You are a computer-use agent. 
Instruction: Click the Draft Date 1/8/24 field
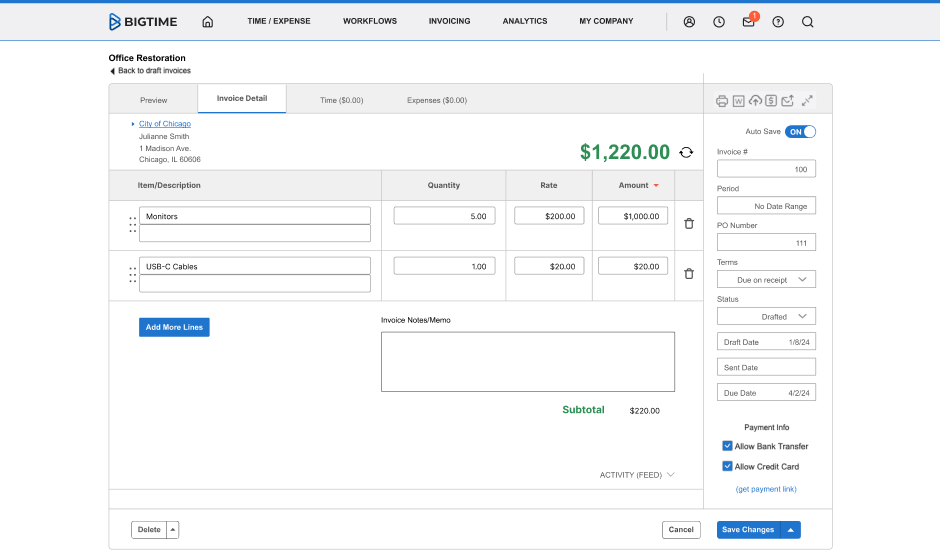point(766,342)
